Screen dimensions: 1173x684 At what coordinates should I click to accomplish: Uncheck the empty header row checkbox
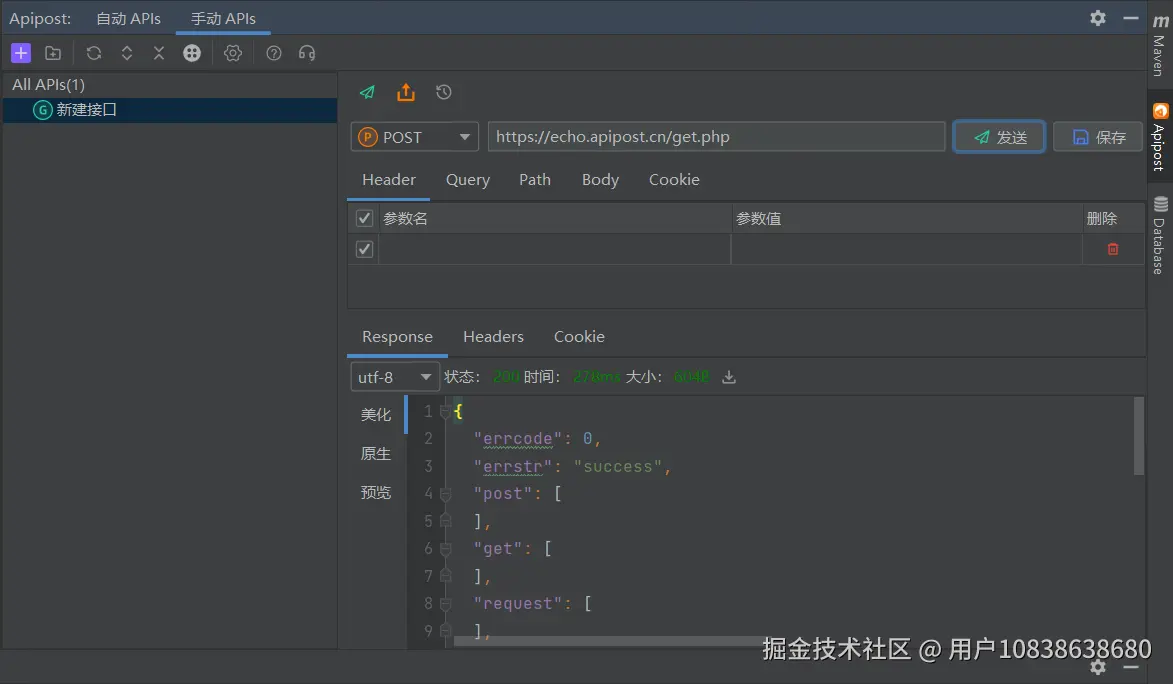(364, 249)
